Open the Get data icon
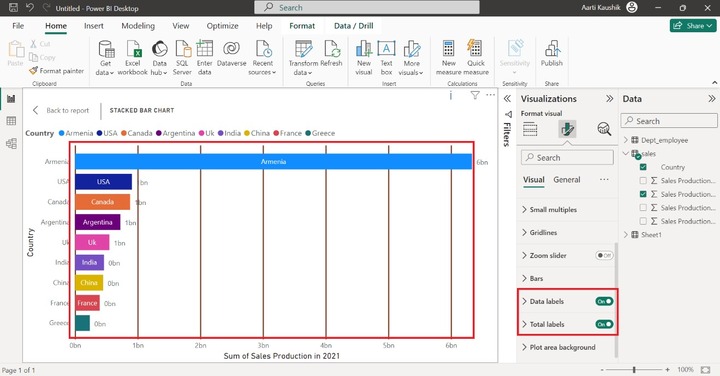 pos(106,49)
